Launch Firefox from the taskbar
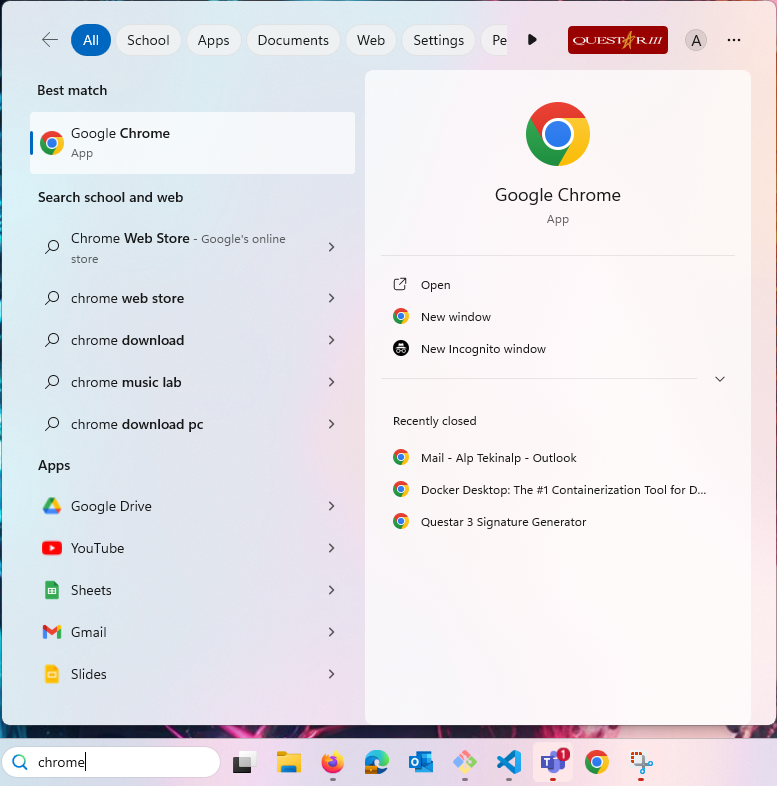Image resolution: width=777 pixels, height=786 pixels. click(332, 762)
